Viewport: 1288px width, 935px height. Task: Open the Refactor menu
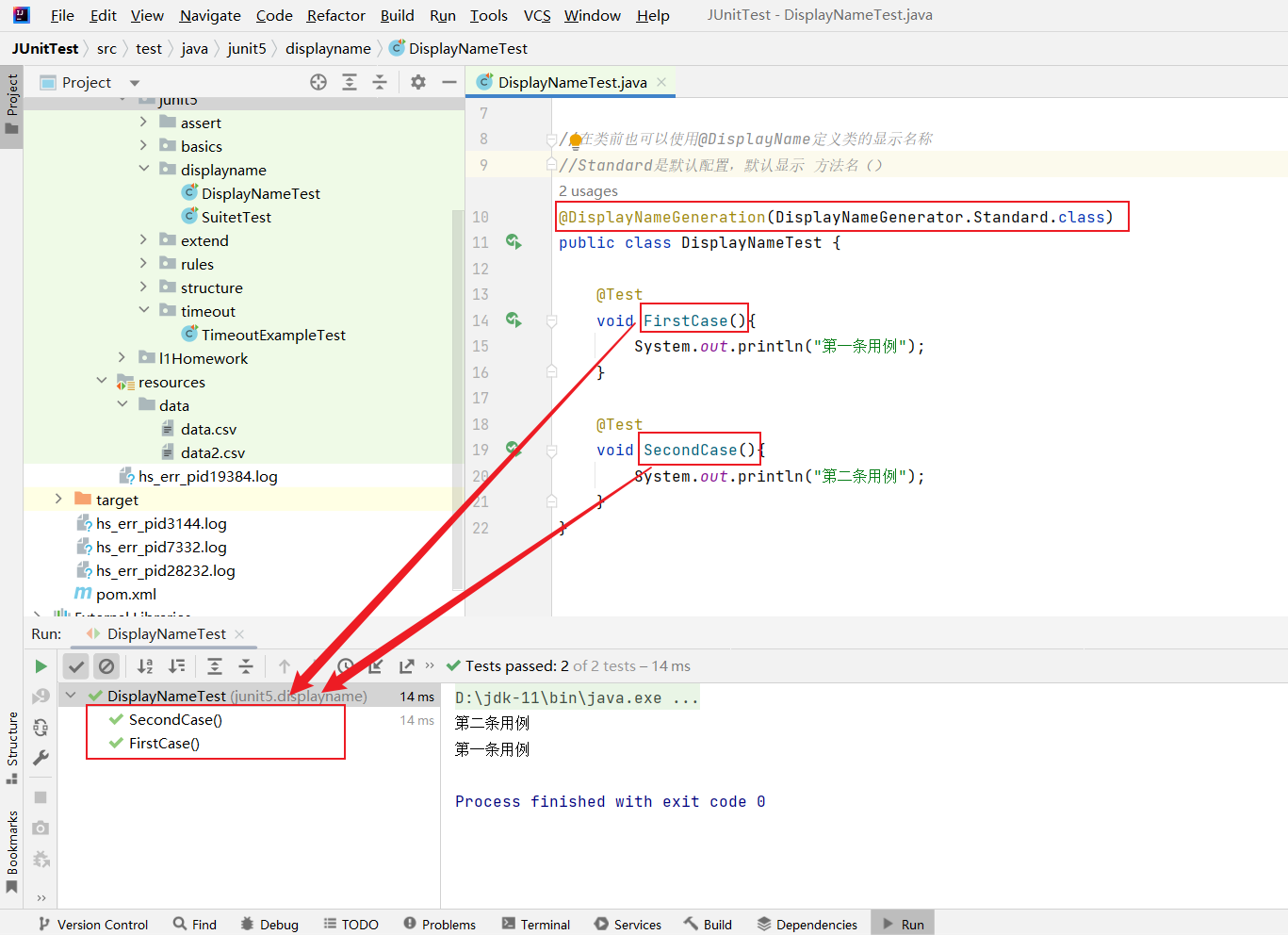point(335,15)
